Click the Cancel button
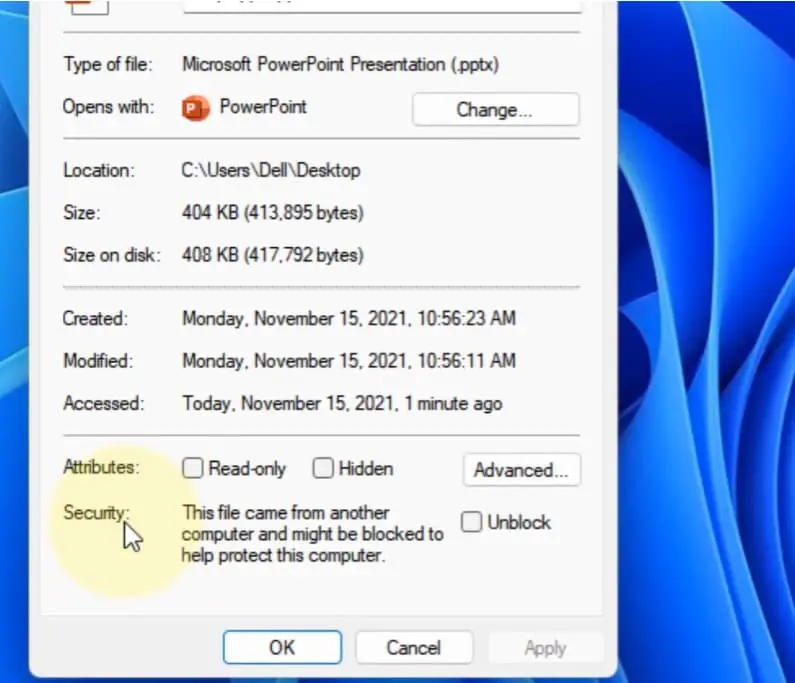 (413, 647)
